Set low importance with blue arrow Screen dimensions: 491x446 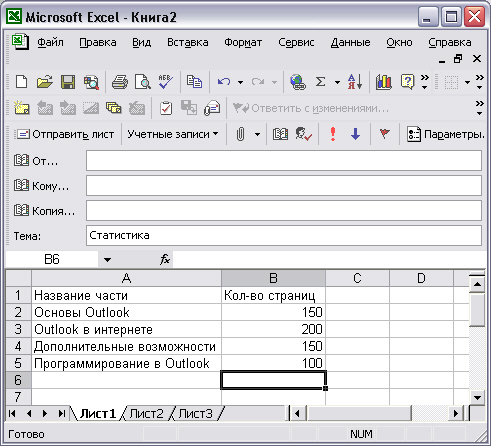coord(355,134)
